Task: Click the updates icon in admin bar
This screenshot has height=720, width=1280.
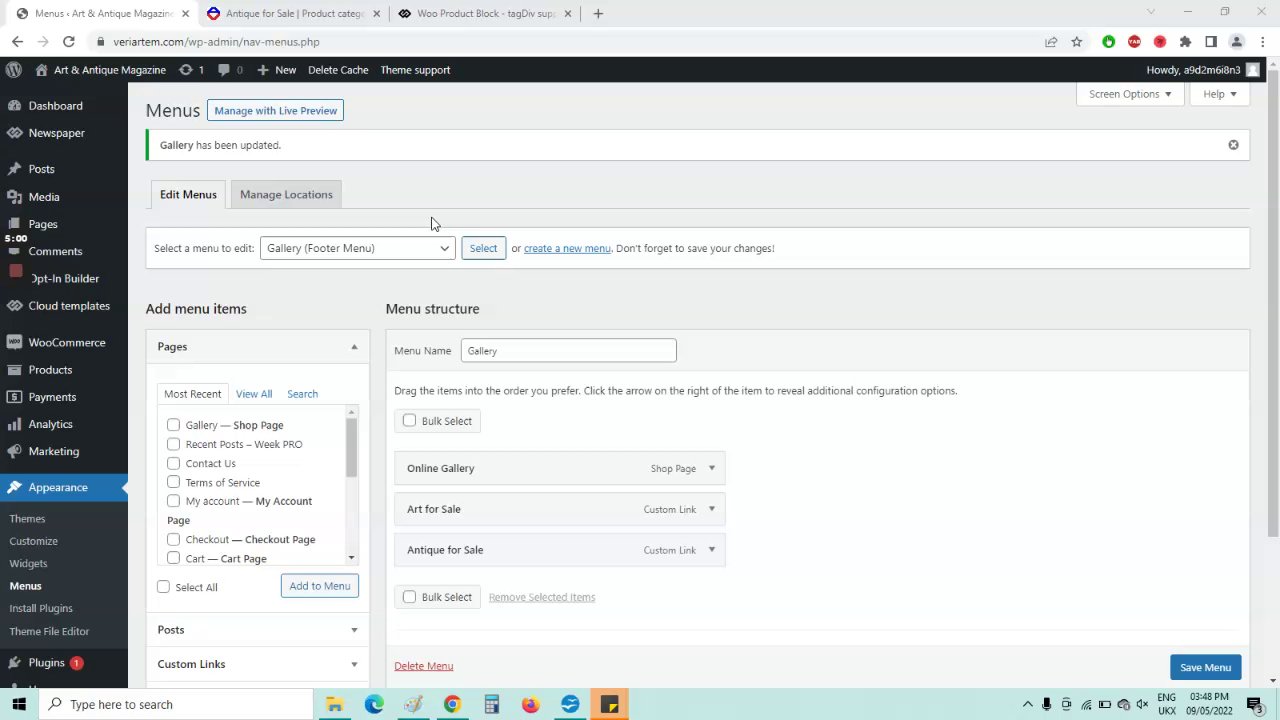Action: tap(186, 70)
